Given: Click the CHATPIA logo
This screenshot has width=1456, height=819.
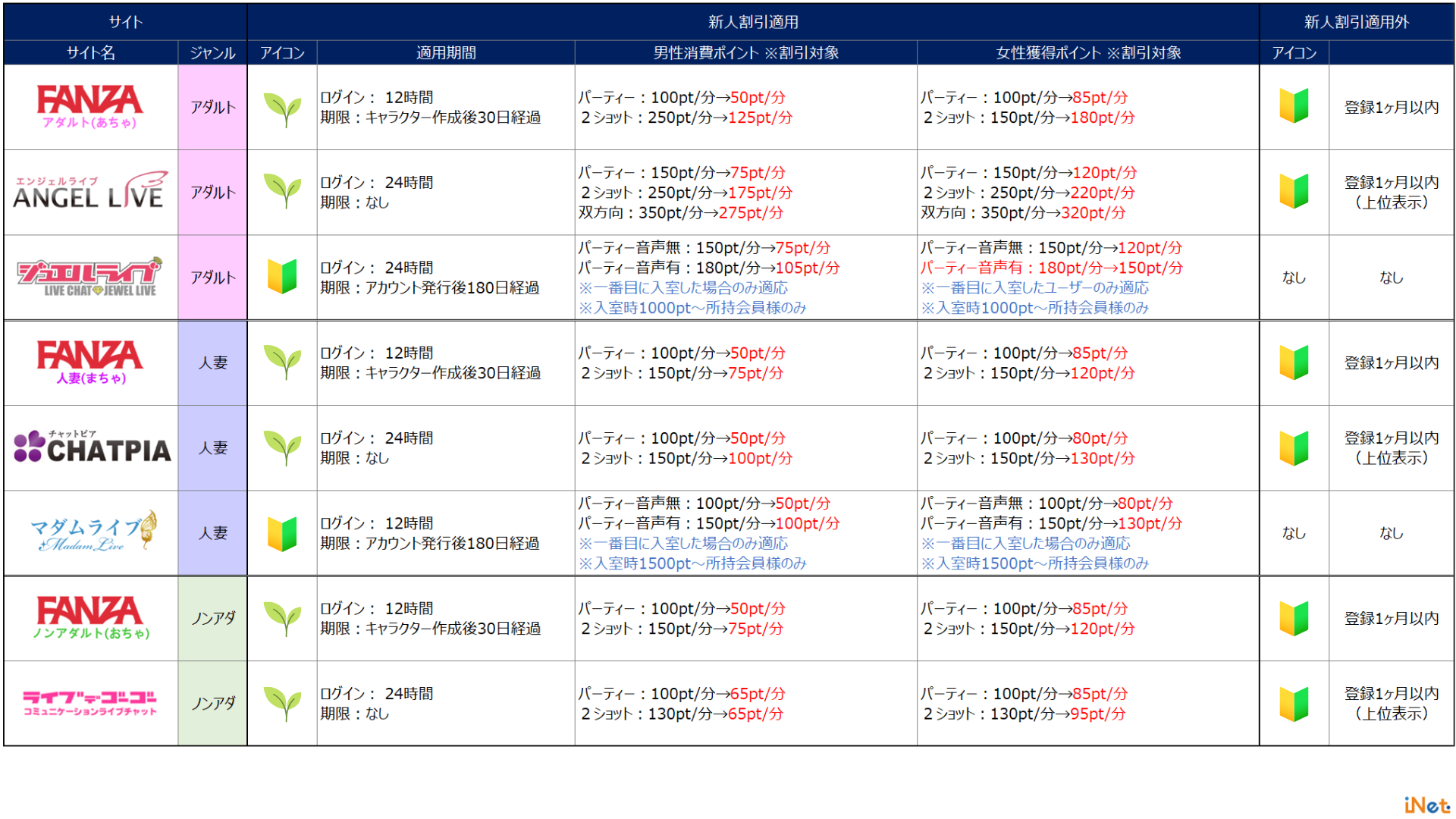Looking at the screenshot, I should coord(92,447).
